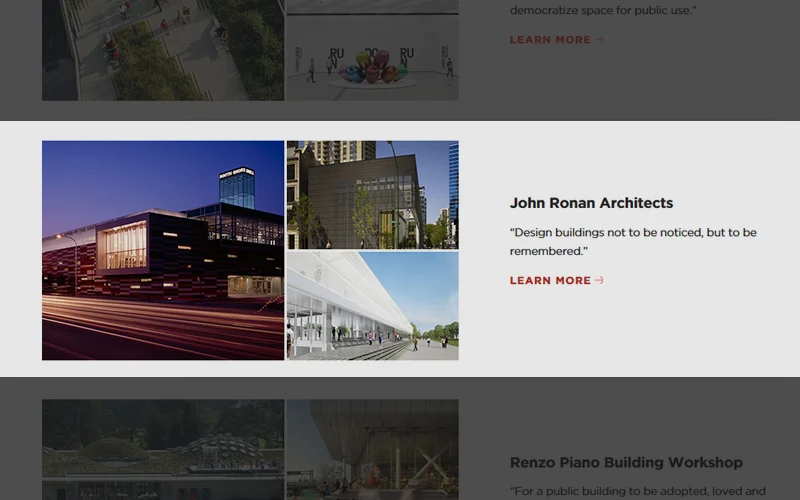This screenshot has width=800, height=500.
Task: Open Learn More link in top dimmed section
Action: click(556, 39)
